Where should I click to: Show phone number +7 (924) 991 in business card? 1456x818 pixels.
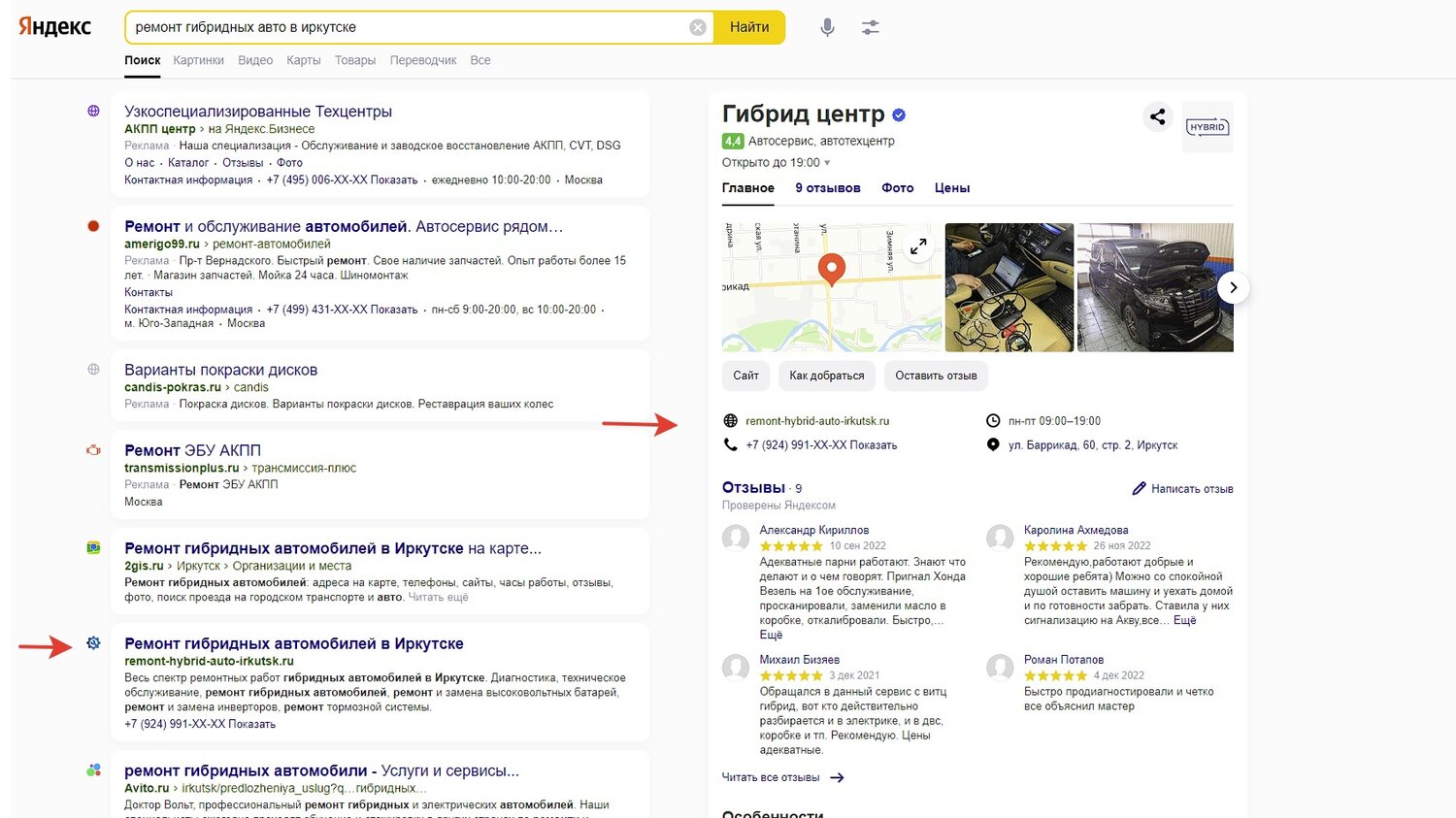click(821, 445)
